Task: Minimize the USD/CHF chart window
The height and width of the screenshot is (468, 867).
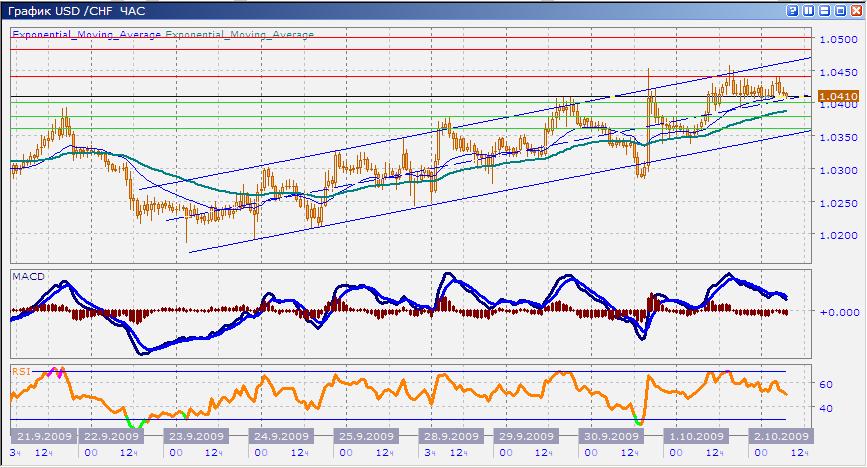Action: pos(825,10)
